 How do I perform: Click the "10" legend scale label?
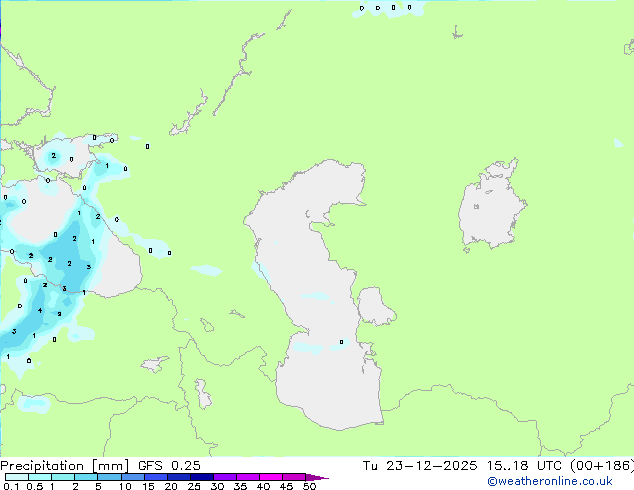(125, 486)
